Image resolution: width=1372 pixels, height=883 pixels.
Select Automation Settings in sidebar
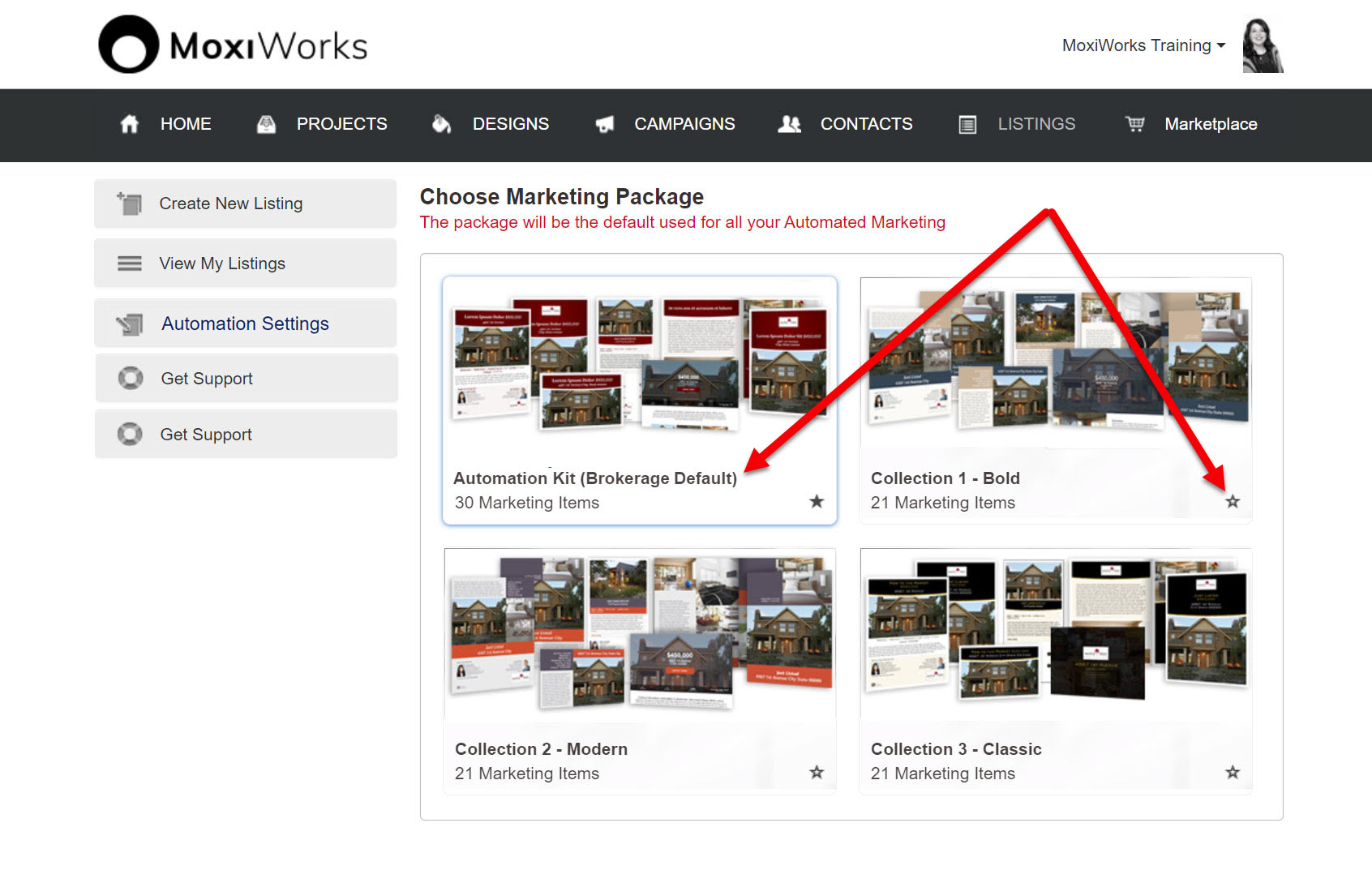[245, 324]
